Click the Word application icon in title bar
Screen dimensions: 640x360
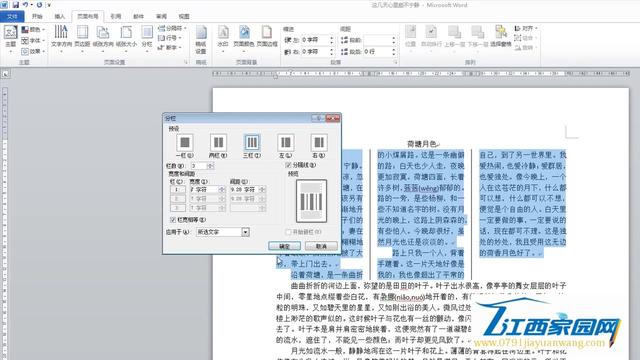(x=4, y=5)
